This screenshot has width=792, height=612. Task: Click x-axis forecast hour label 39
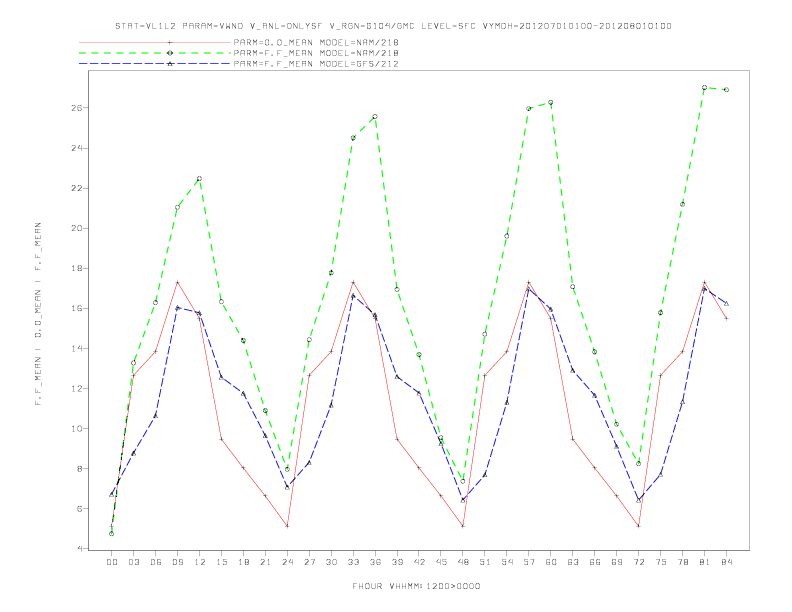pos(397,562)
